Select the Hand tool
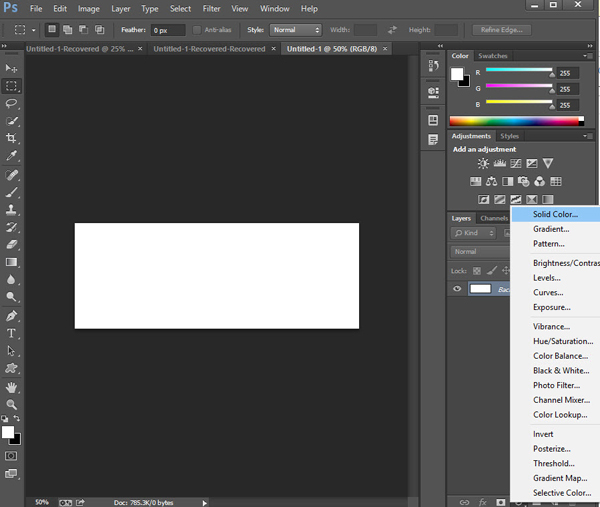 tap(12, 387)
